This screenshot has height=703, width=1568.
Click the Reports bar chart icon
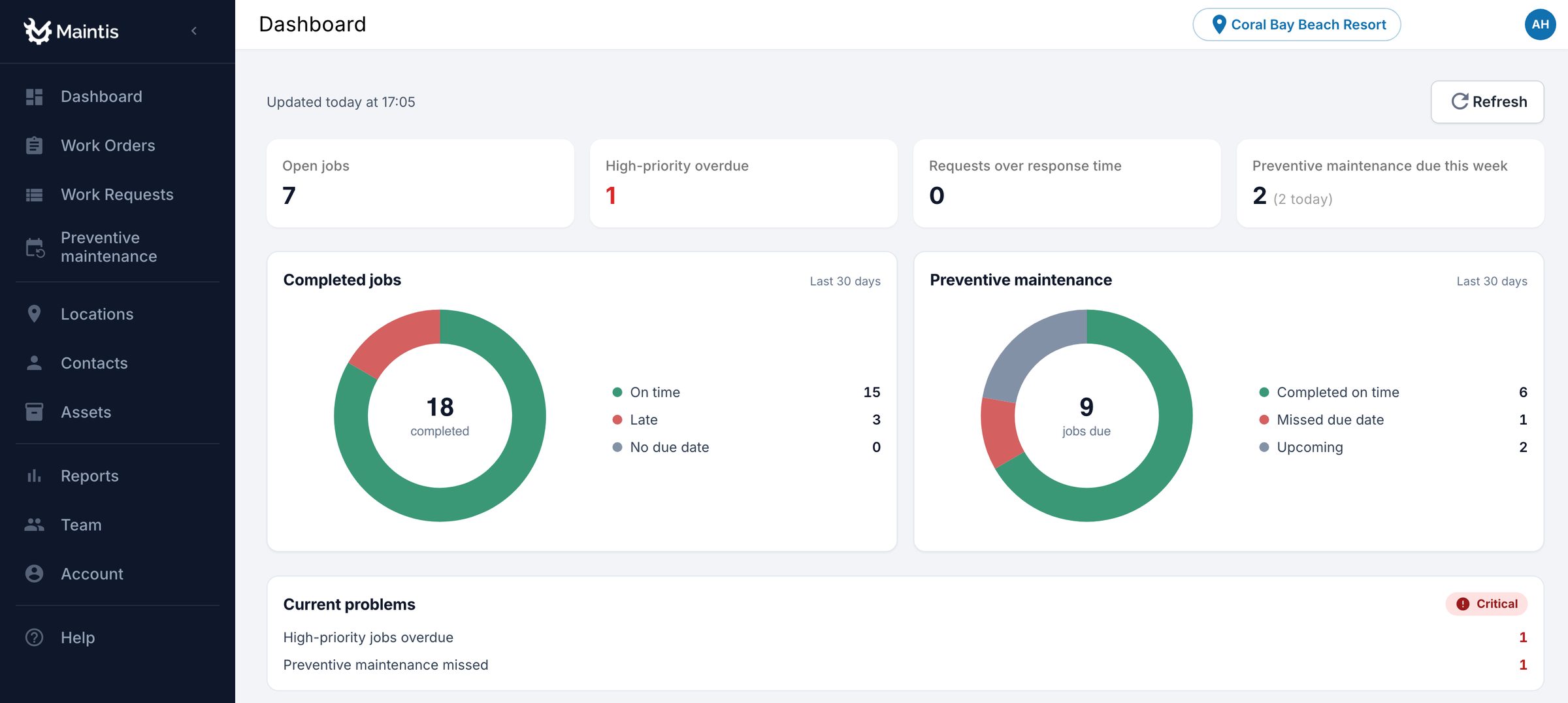(x=34, y=476)
